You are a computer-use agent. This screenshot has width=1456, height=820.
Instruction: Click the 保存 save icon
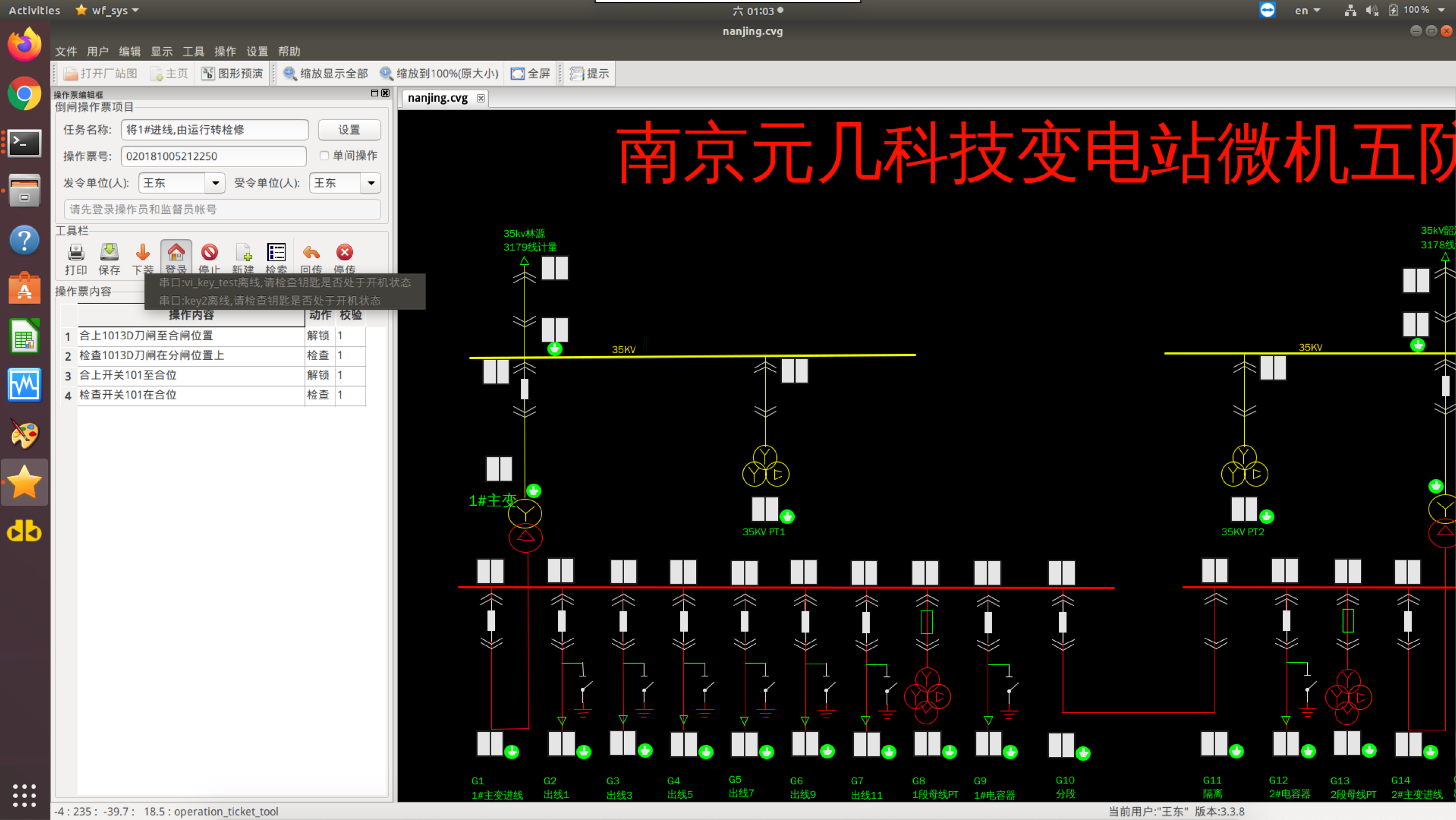(109, 253)
